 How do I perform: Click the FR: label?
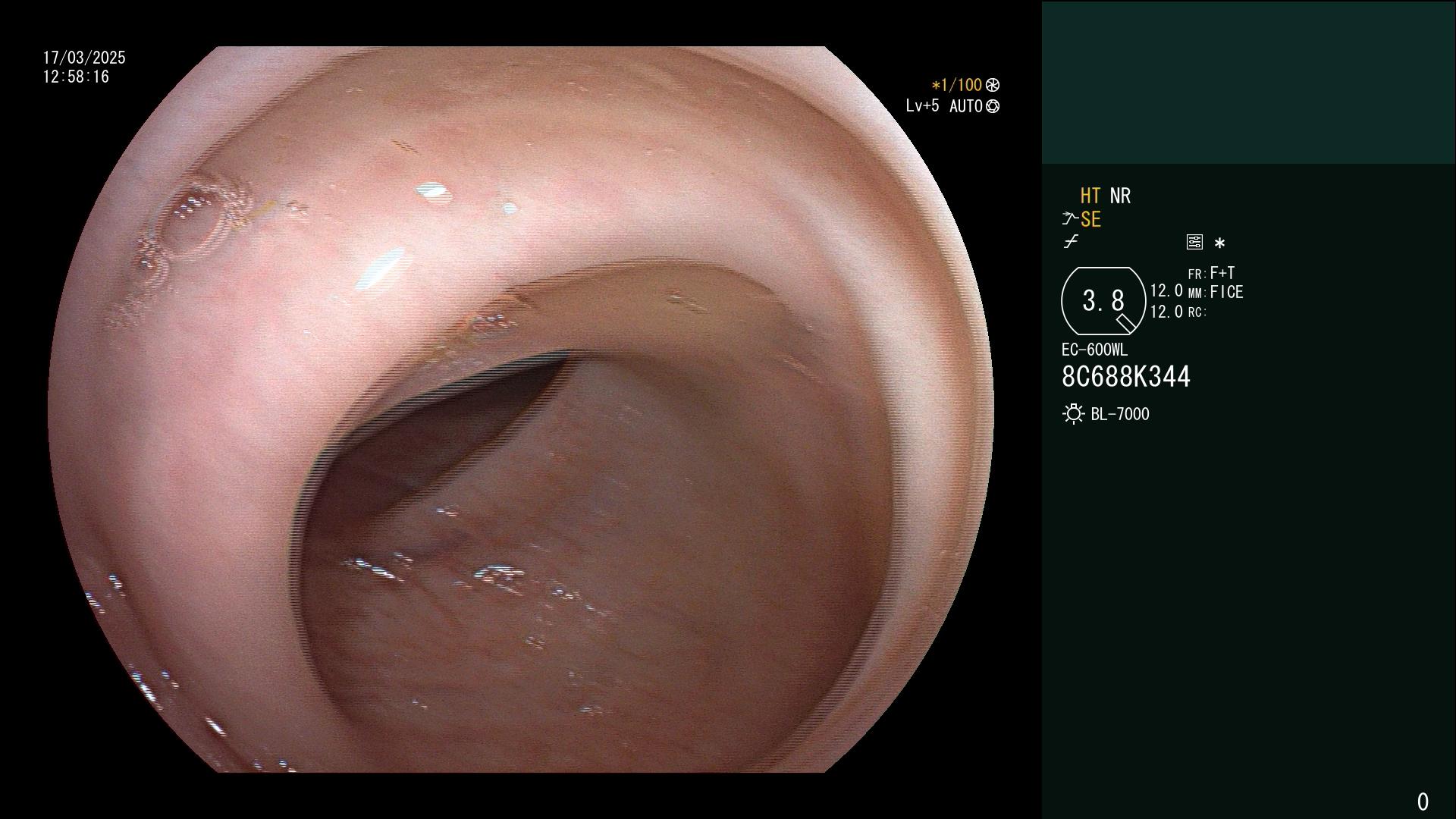pos(1197,275)
